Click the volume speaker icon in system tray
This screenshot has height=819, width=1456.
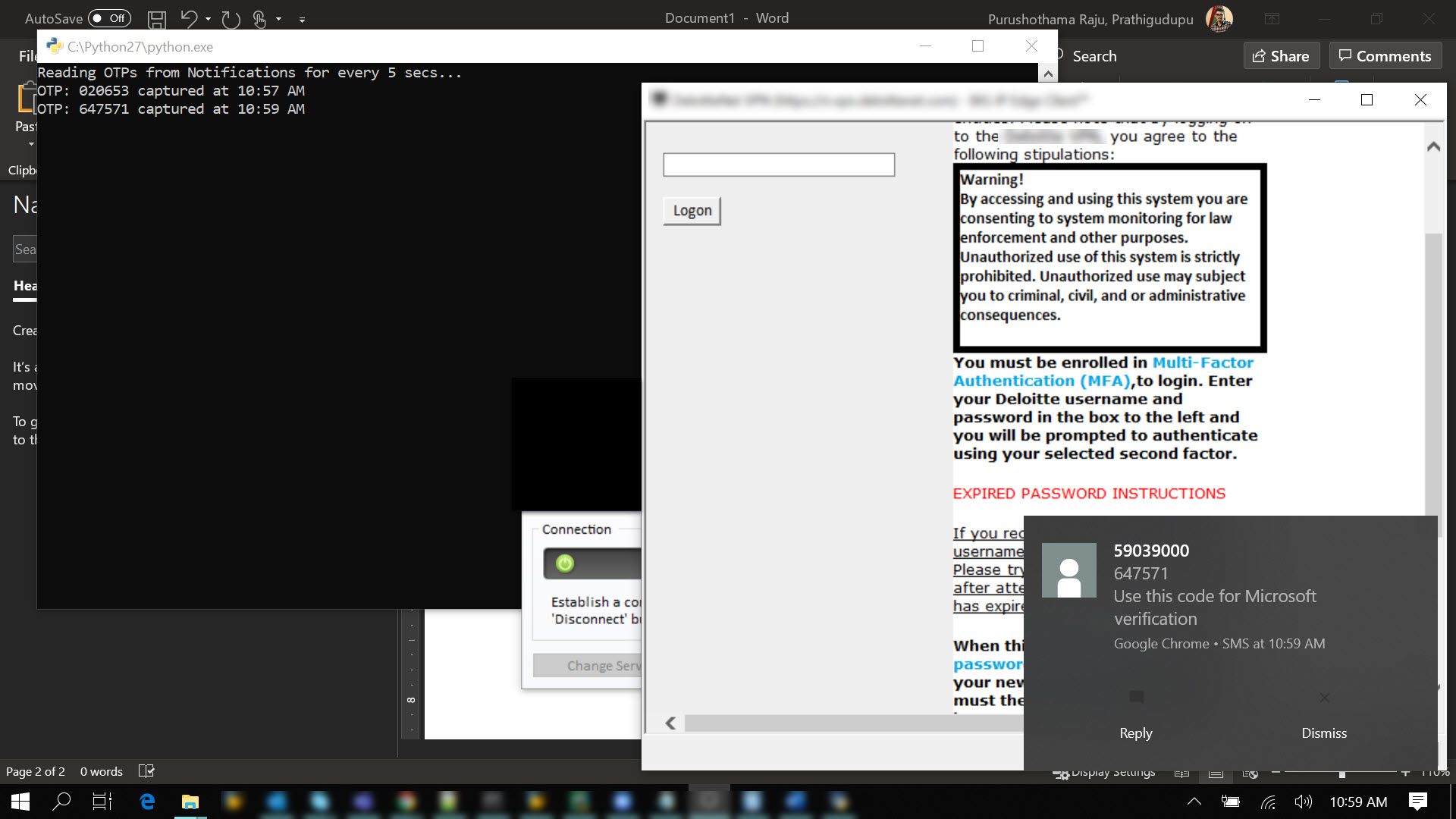(1303, 802)
